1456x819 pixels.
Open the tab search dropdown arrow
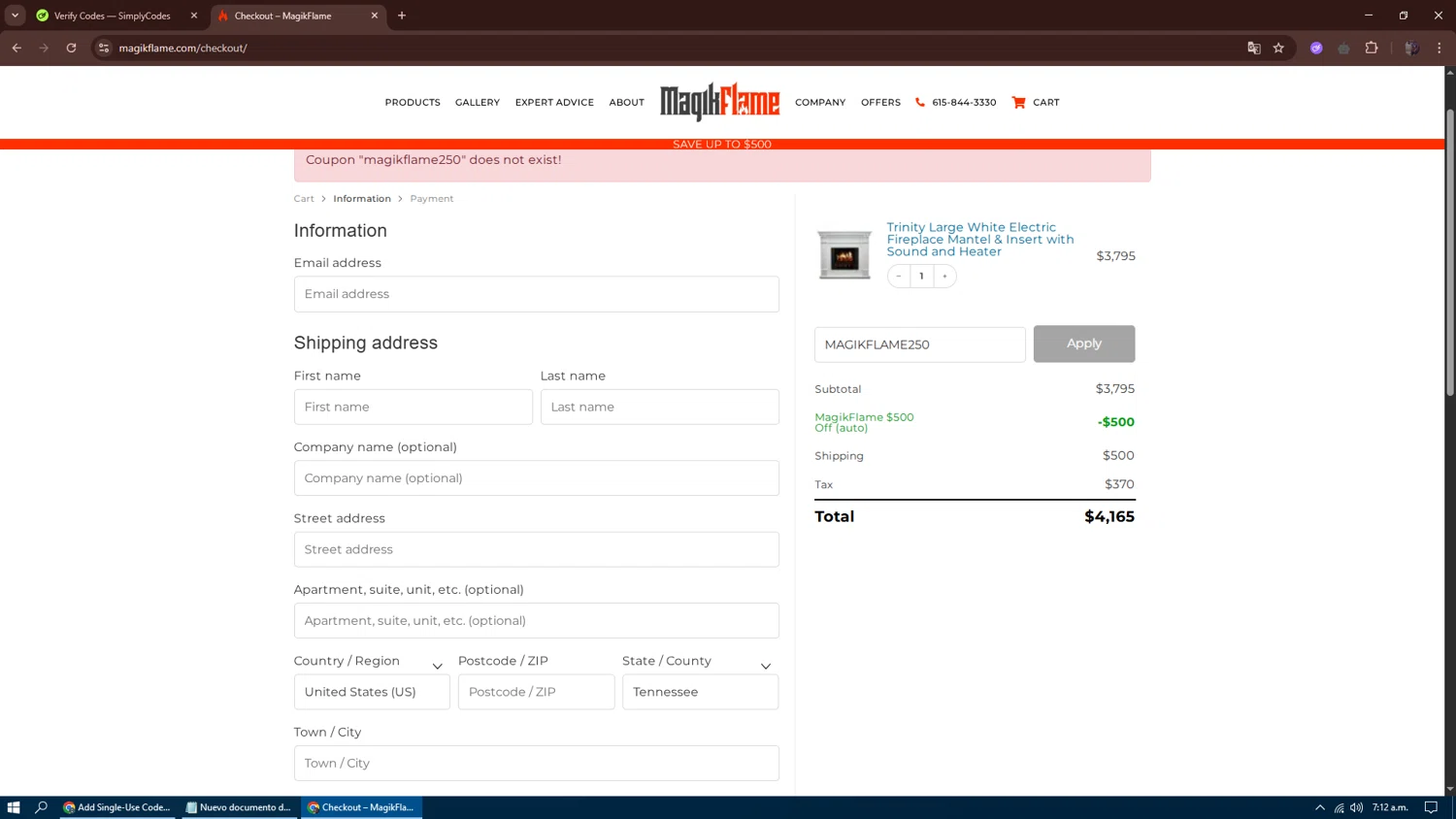click(x=15, y=16)
